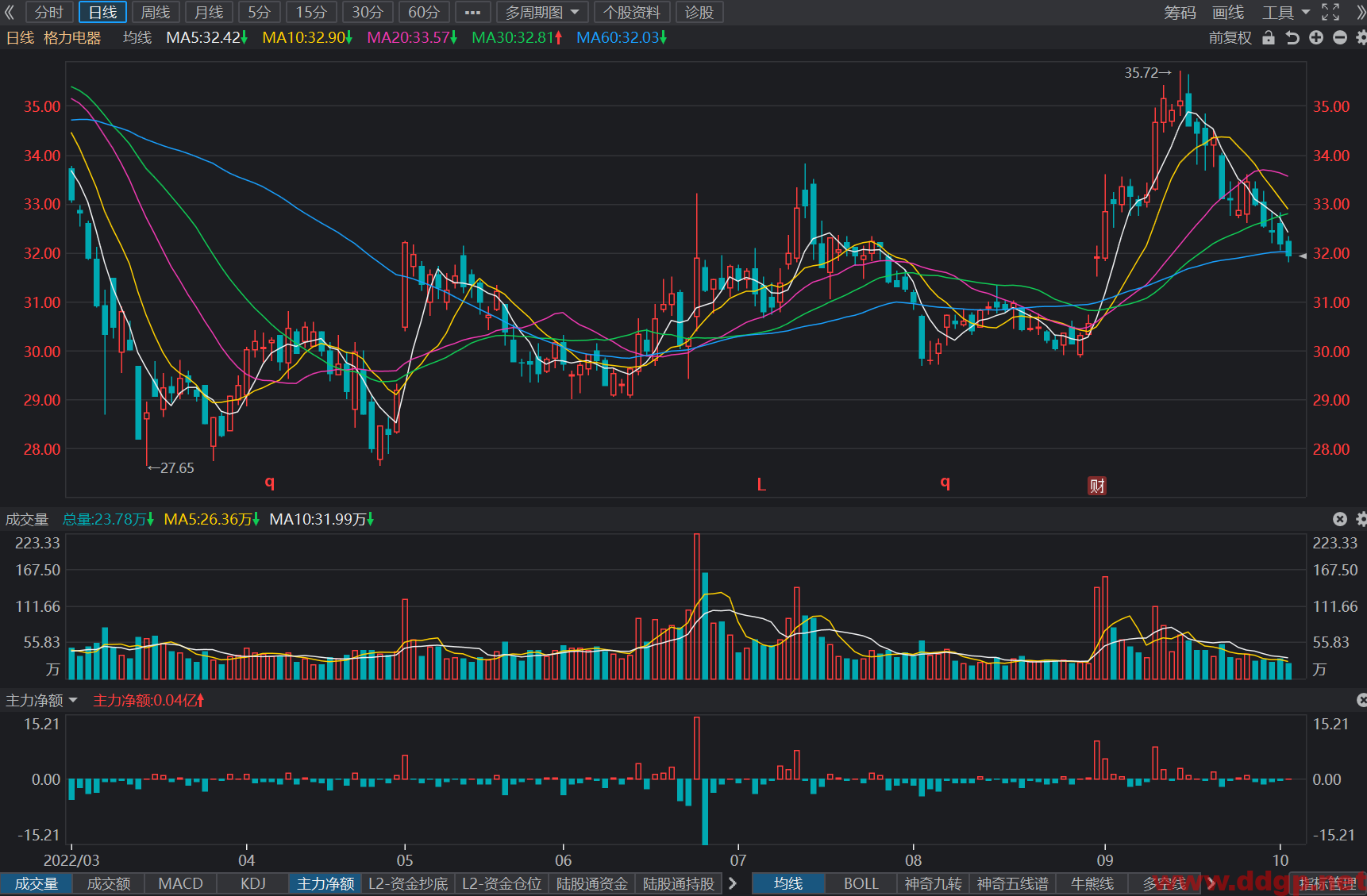The image size is (1367, 896).
Task: Select 均线 main indicator tab
Action: click(x=788, y=883)
